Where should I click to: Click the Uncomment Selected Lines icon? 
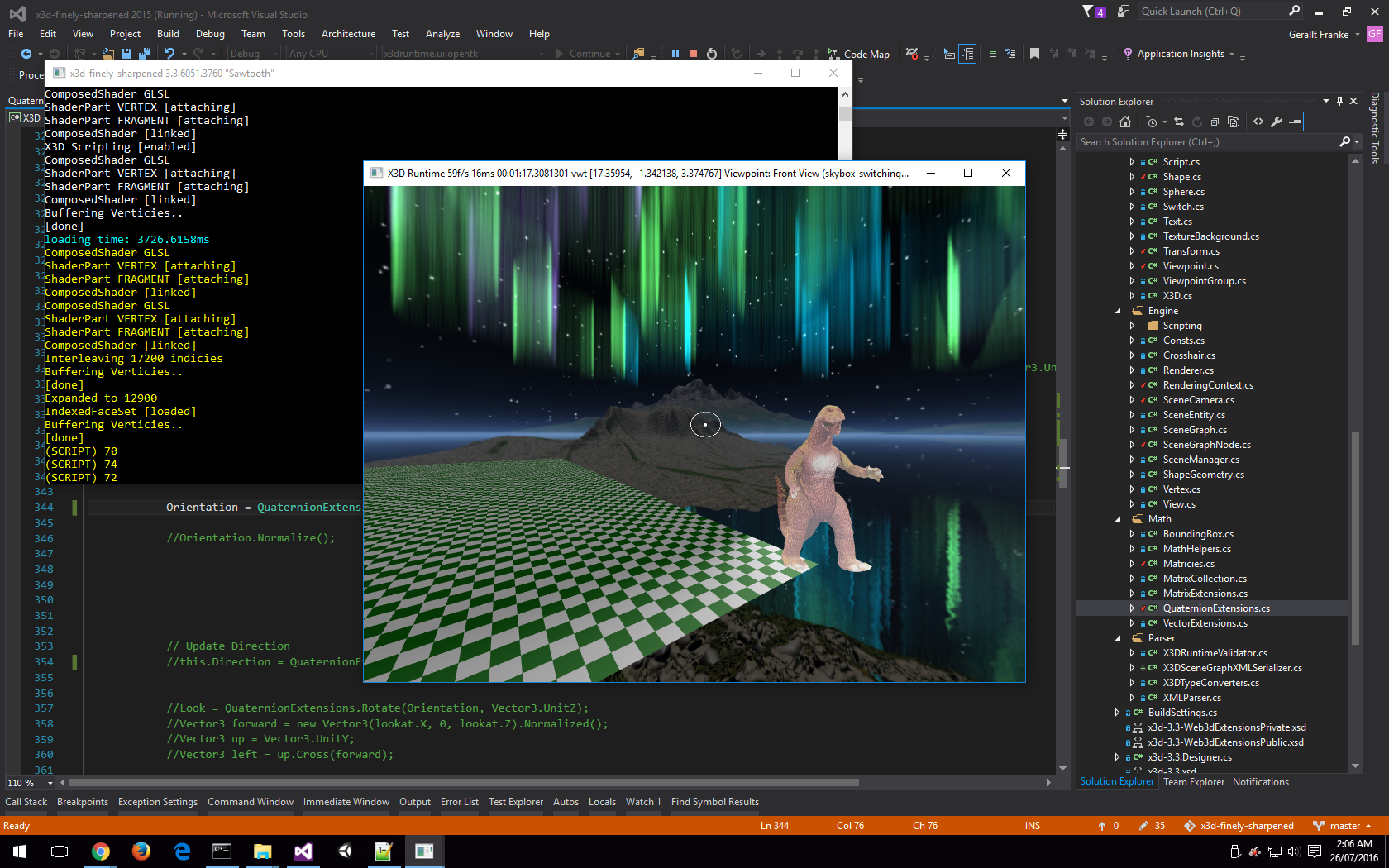[1010, 54]
